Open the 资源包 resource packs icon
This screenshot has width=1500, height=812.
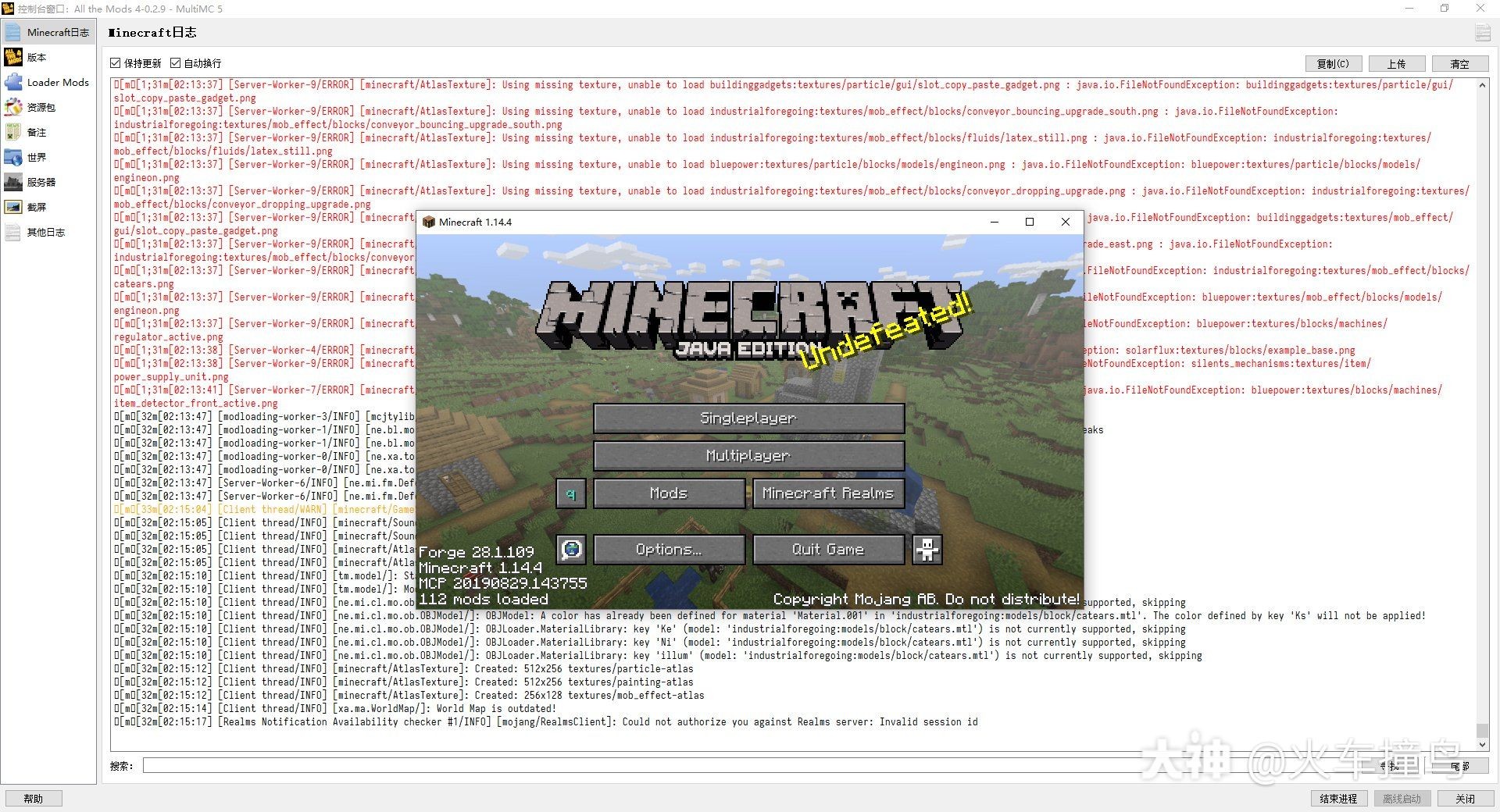pos(13,107)
